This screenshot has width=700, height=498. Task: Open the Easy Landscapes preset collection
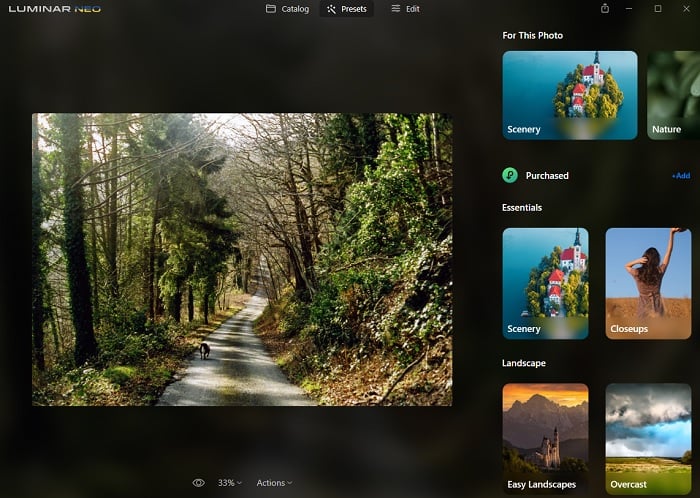point(545,438)
